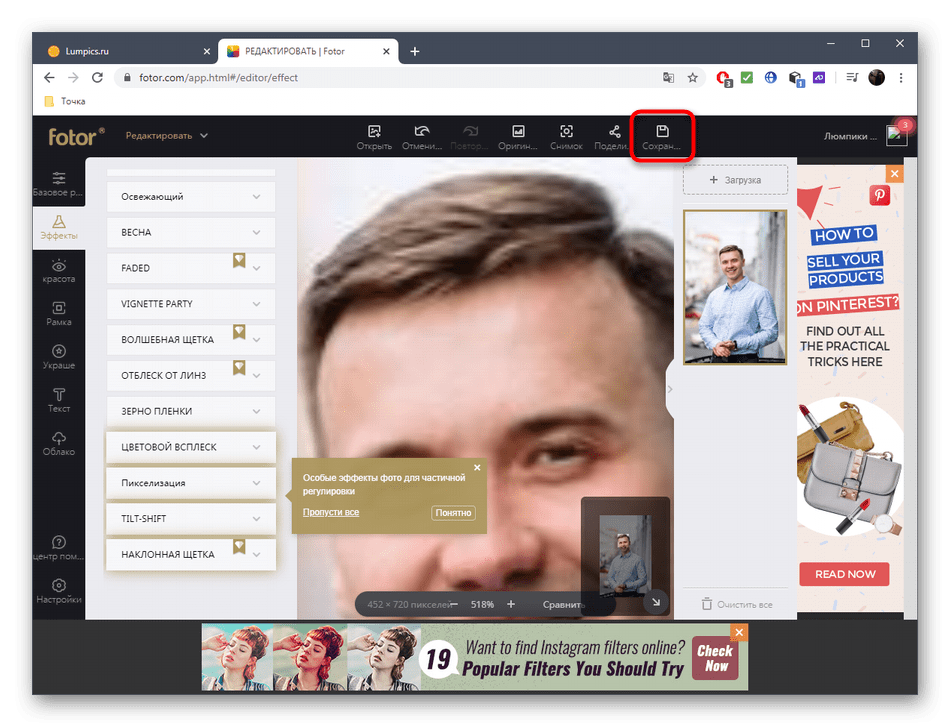The height and width of the screenshot is (727, 950).
Task: Click Очистить все trash button
Action: [x=737, y=605]
